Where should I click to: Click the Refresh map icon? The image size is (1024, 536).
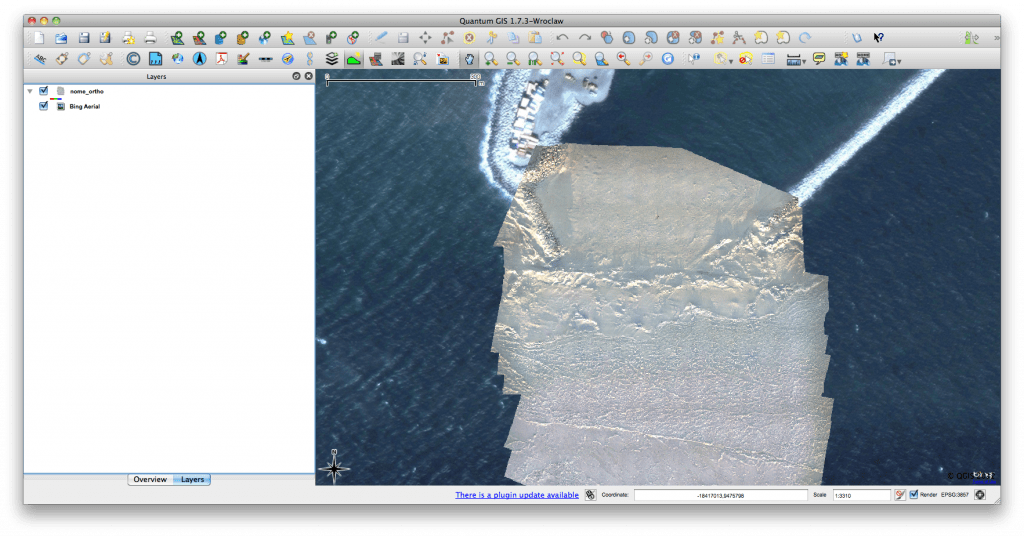[x=667, y=59]
